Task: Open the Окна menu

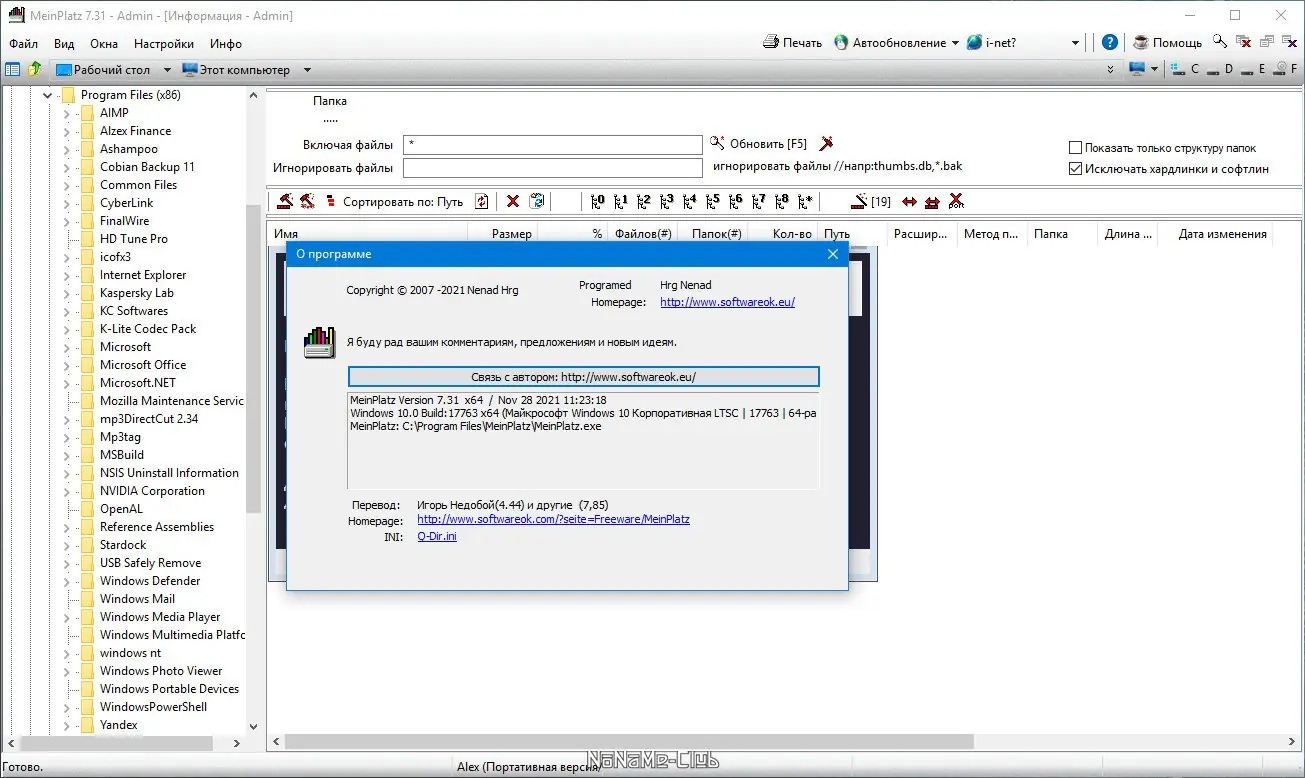Action: [x=104, y=44]
